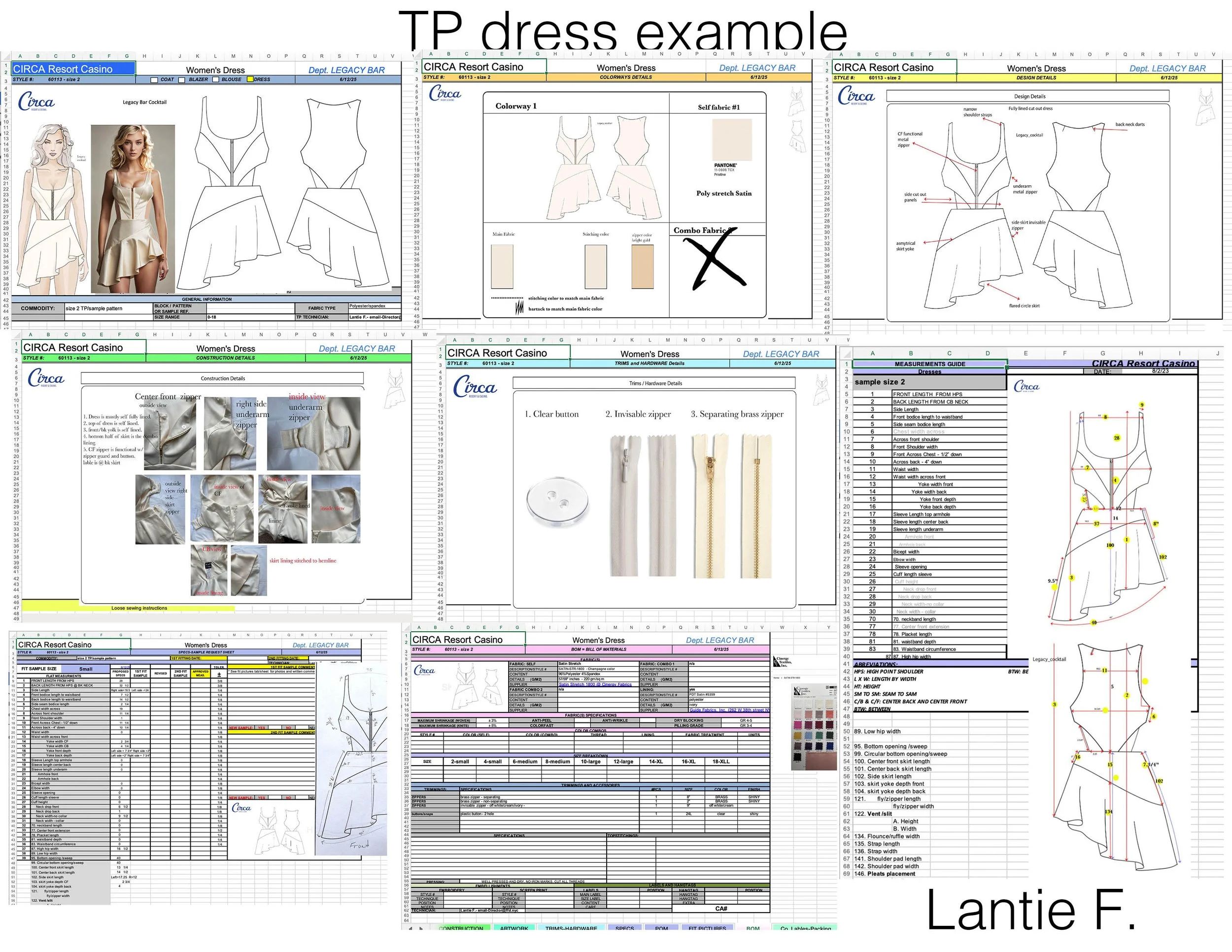Open the FIT PICTURES sheet tab
Viewport: 1232px width, 952px height.
(x=707, y=927)
